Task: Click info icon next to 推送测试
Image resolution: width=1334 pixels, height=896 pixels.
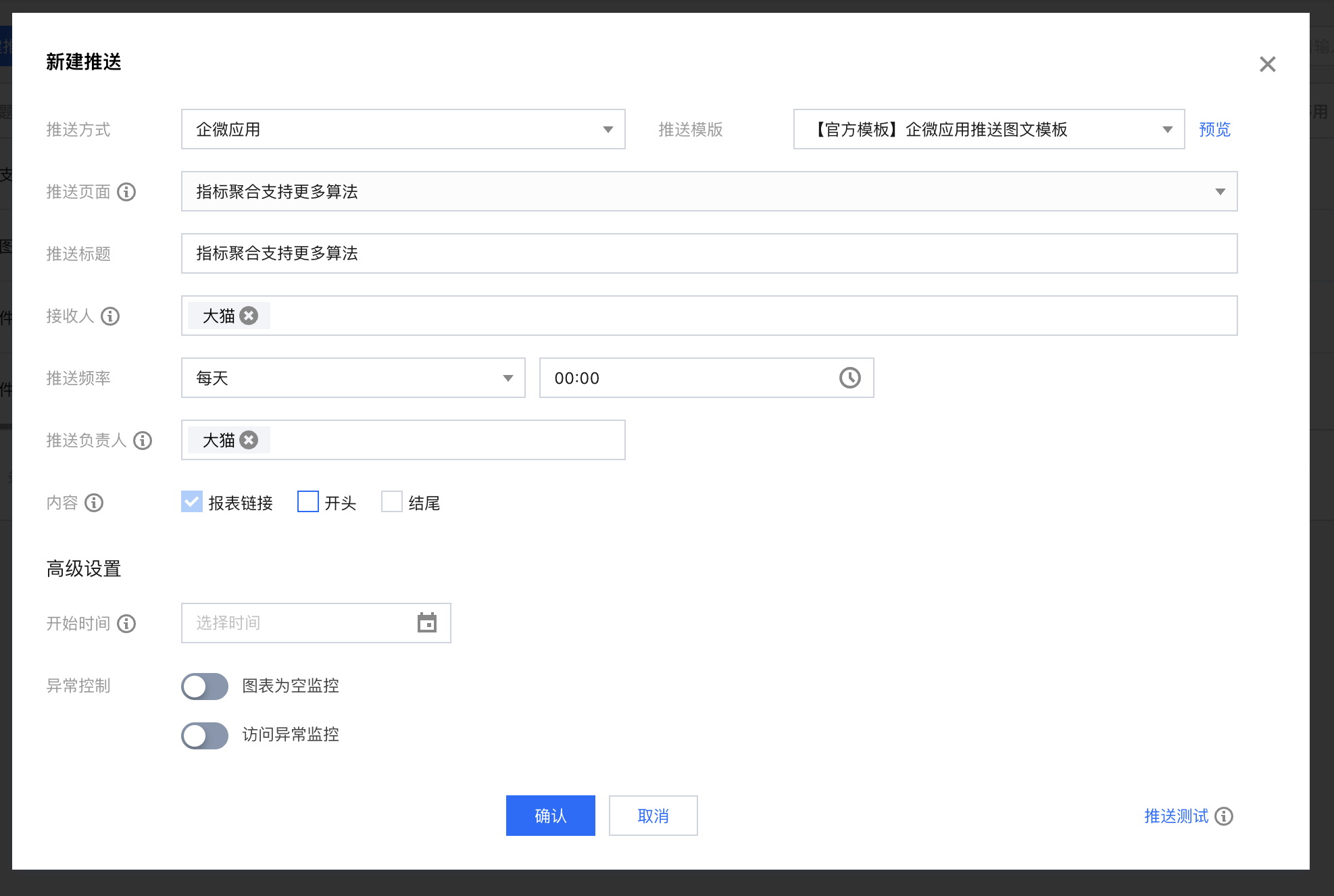Action: coord(1224,816)
